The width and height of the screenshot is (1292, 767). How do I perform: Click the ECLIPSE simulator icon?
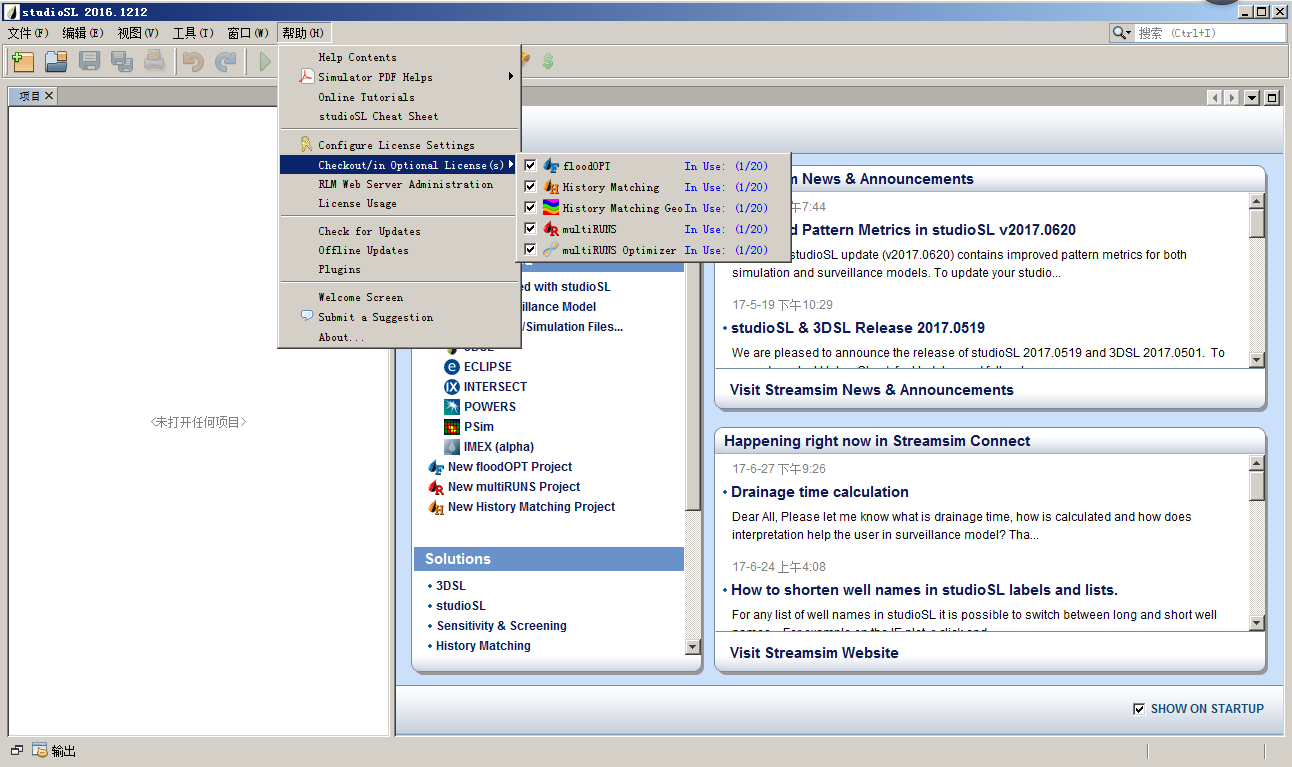452,367
